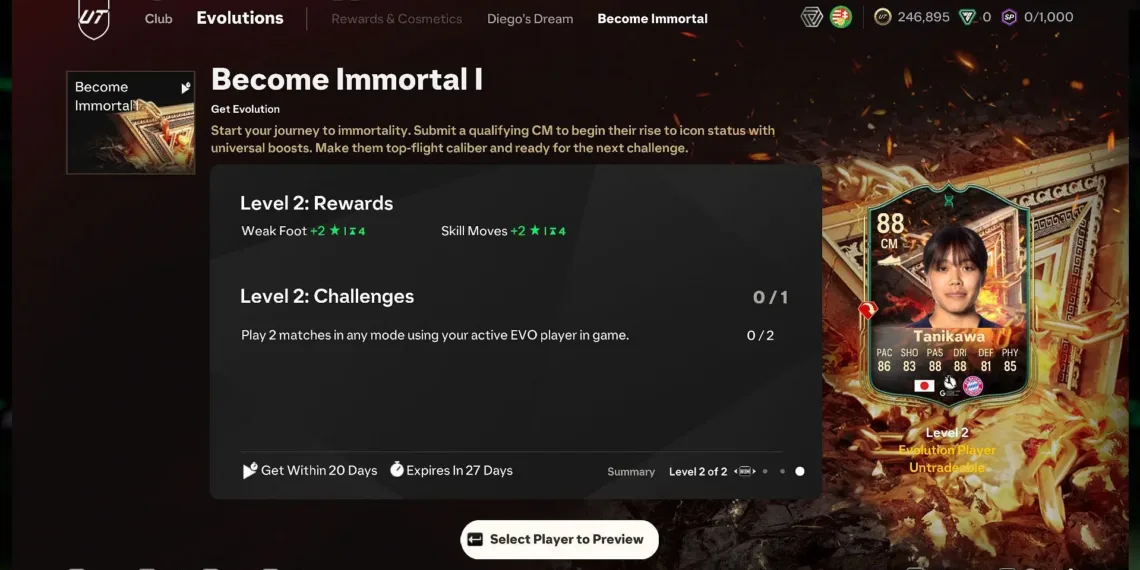Screen dimensions: 1140x570
Task: Click the gray club badge icon
Action: point(811,17)
